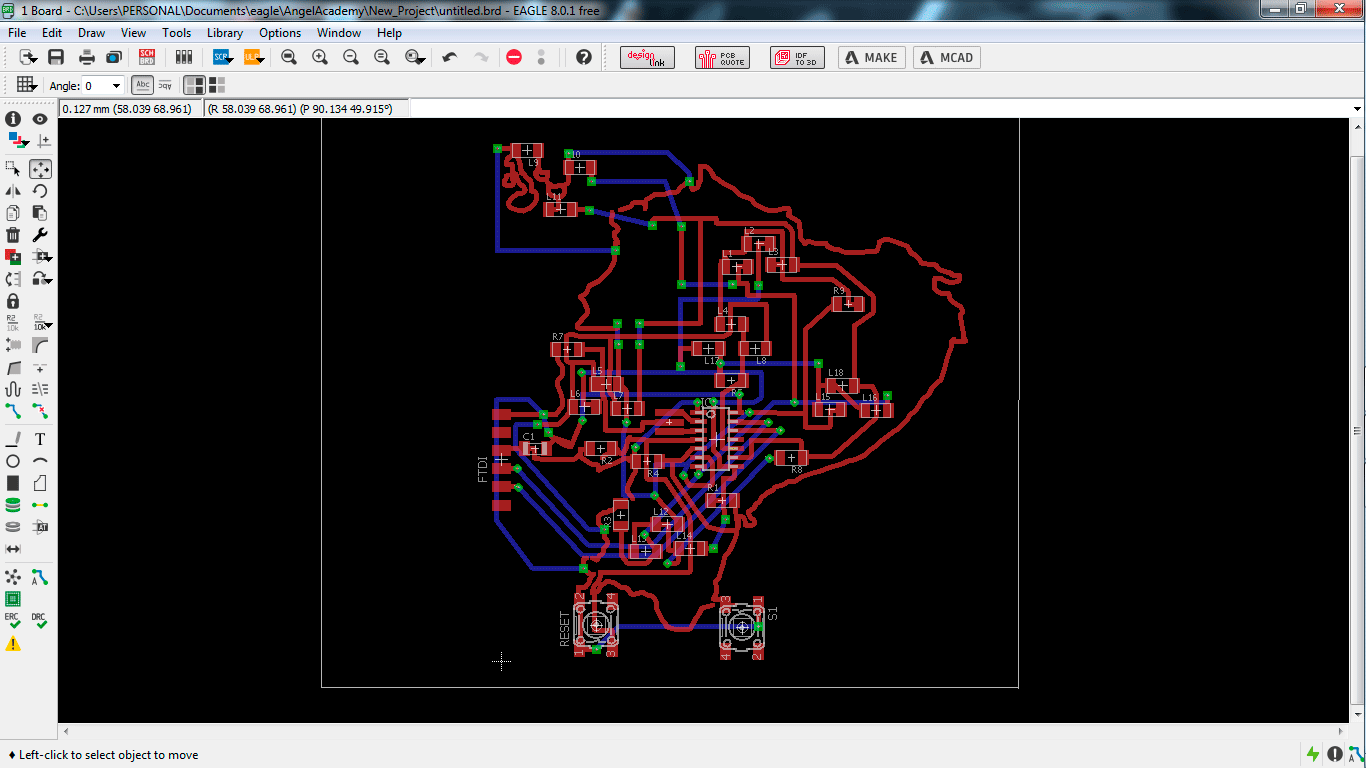The image size is (1366, 768).
Task: Select the Rectangle tool
Action: tap(13, 483)
